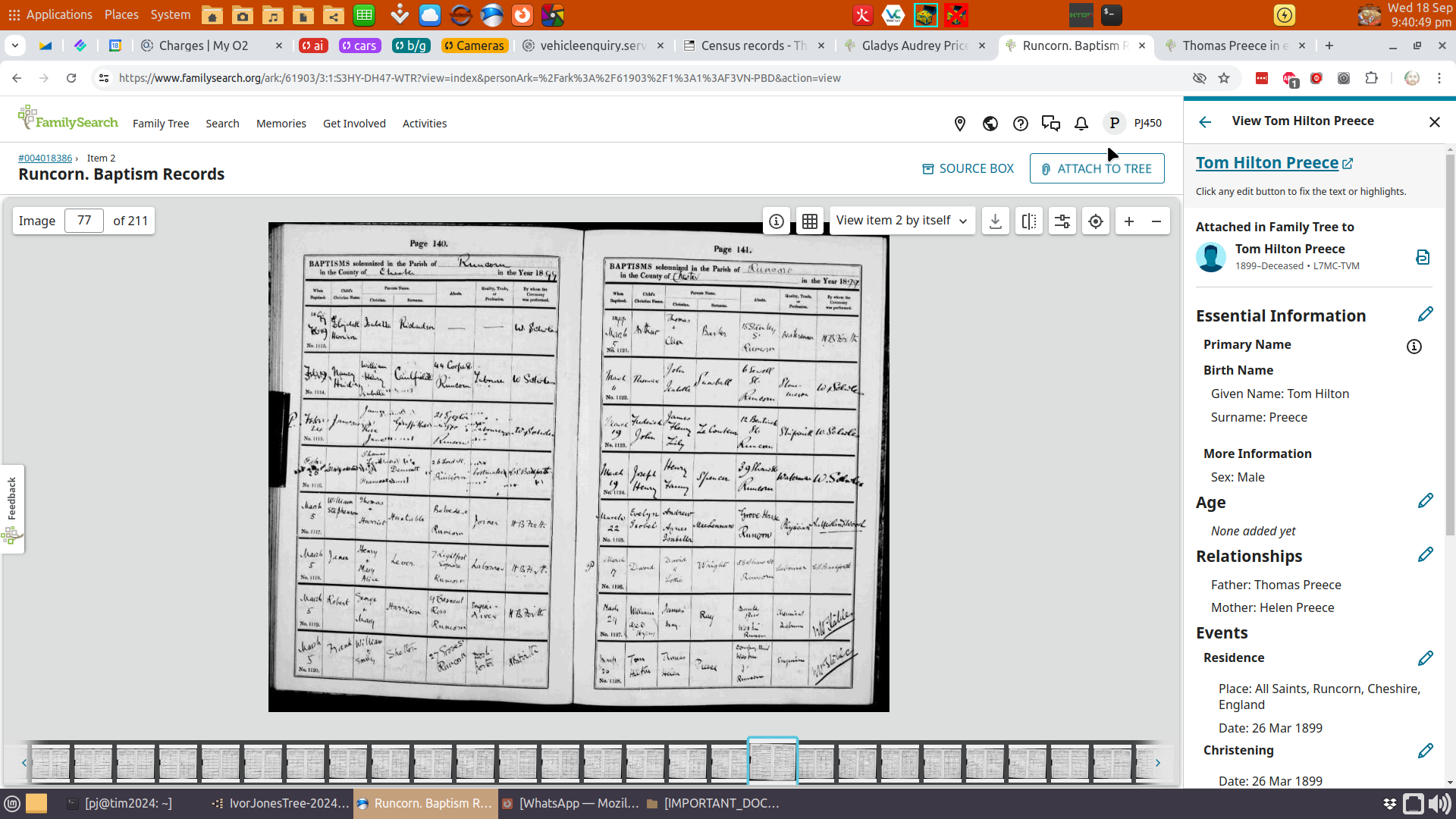Image resolution: width=1456 pixels, height=819 pixels.
Task: Click the image information icon
Action: pos(776,221)
